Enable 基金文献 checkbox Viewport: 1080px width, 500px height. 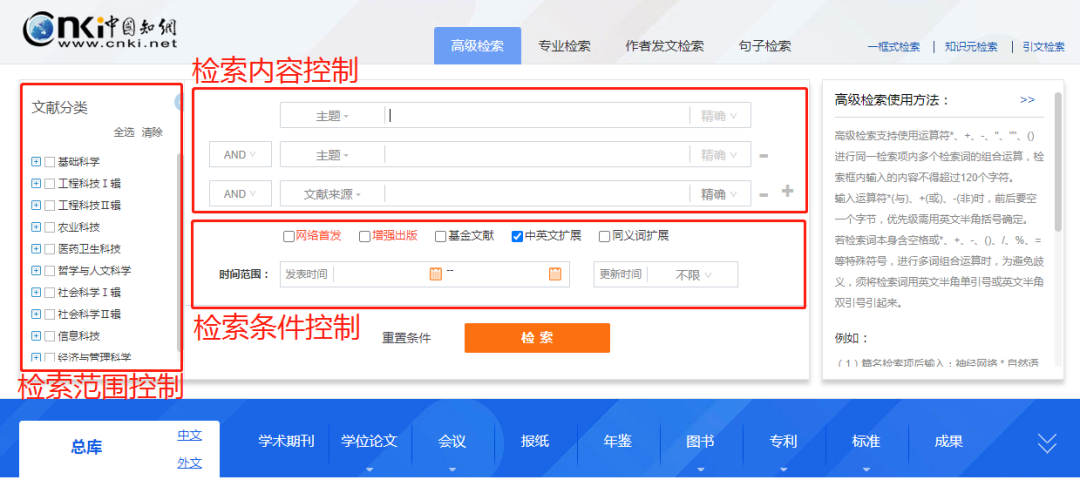[441, 236]
